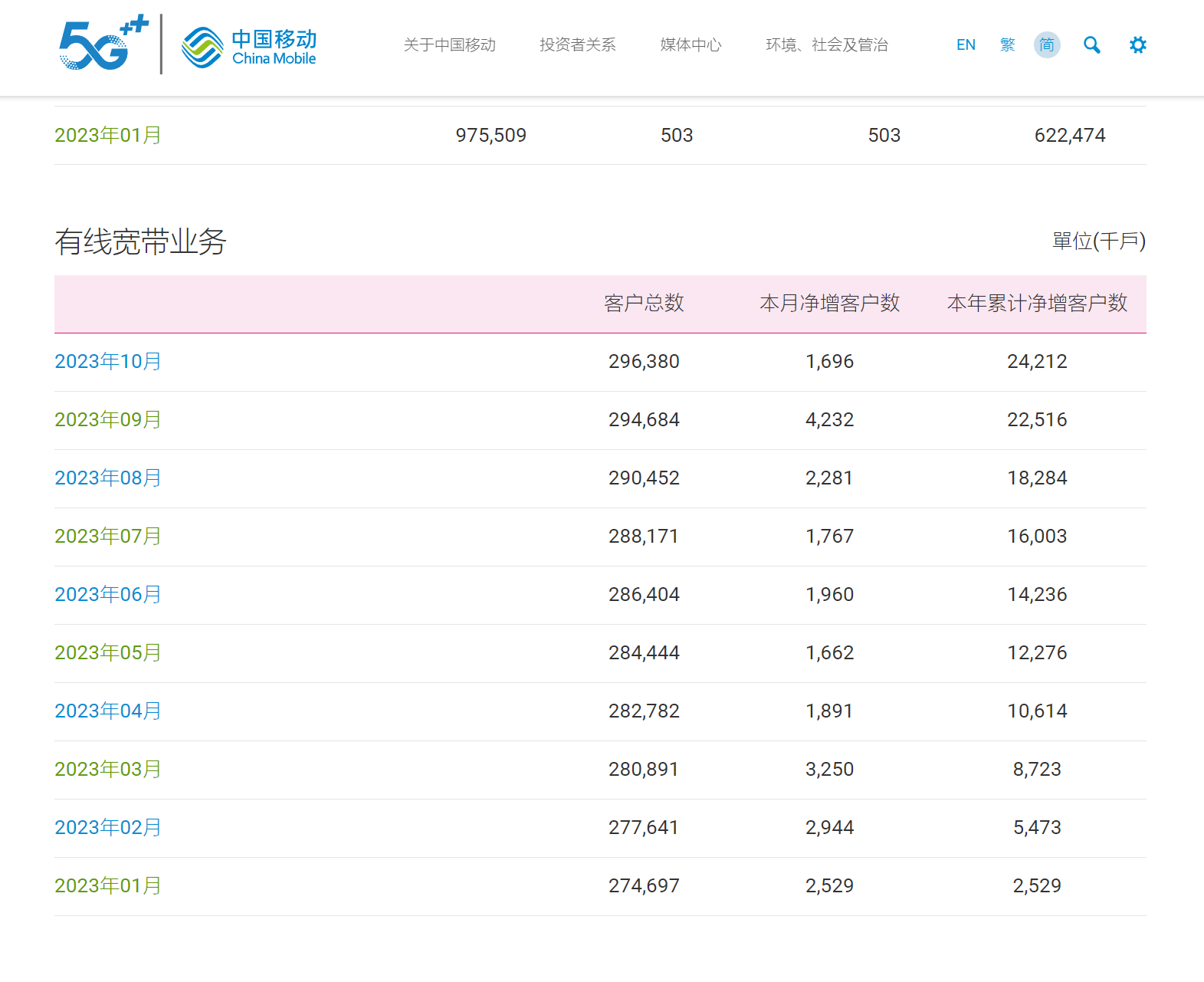This screenshot has width=1204, height=982.
Task: Open 2023年05月 broadband report link
Action: point(108,653)
